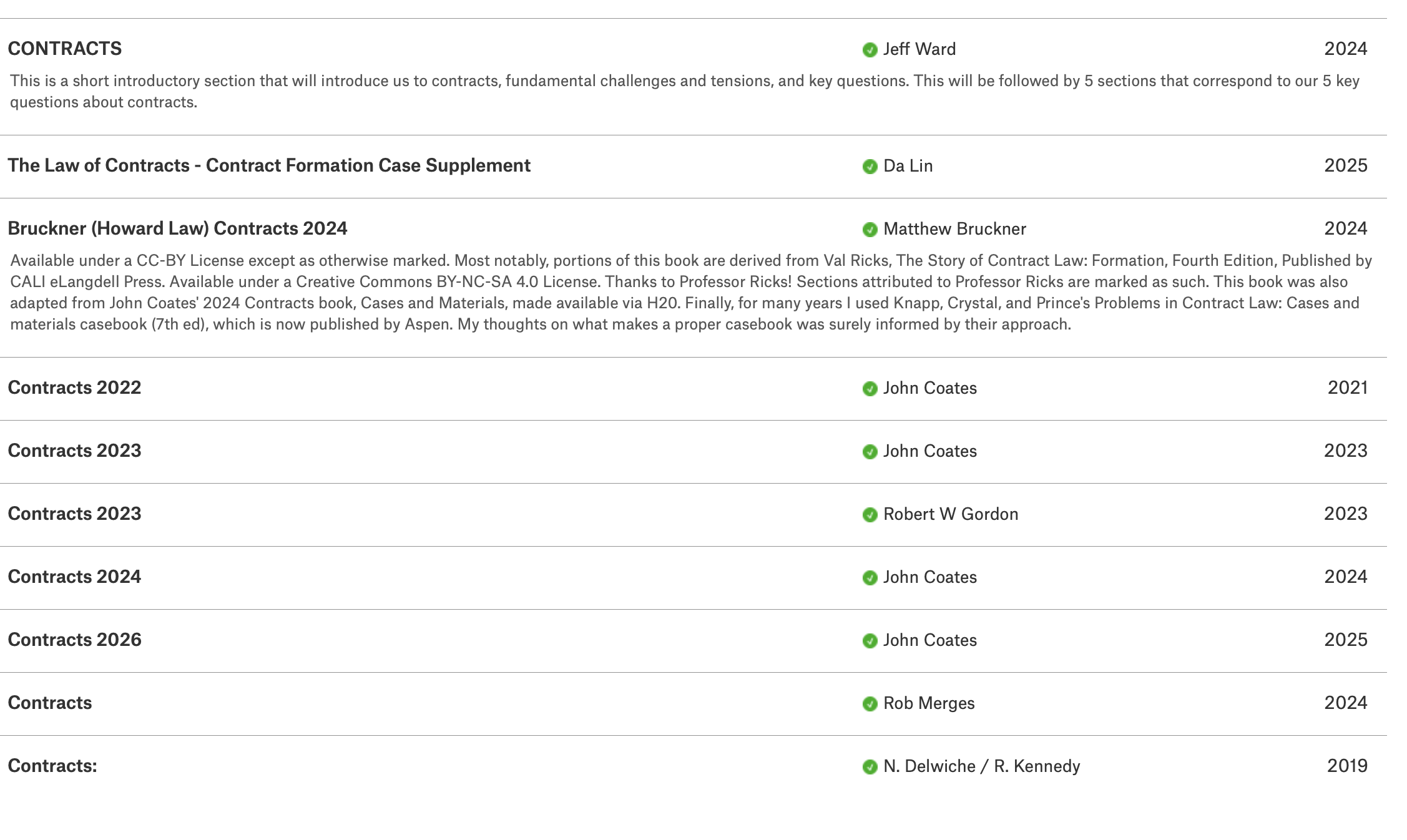Open the Contracts 2022 casebook

point(74,388)
